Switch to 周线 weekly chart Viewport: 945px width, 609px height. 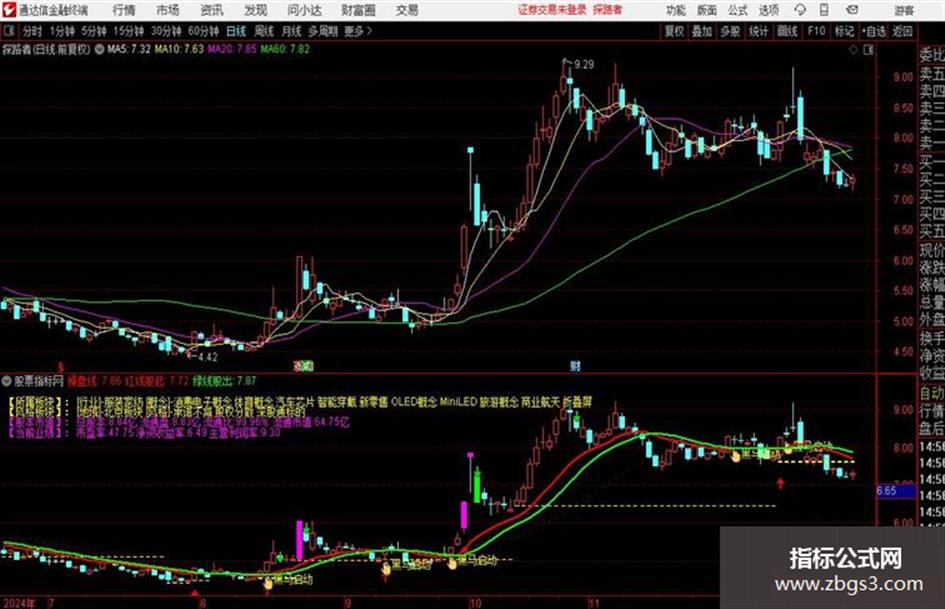coord(264,31)
